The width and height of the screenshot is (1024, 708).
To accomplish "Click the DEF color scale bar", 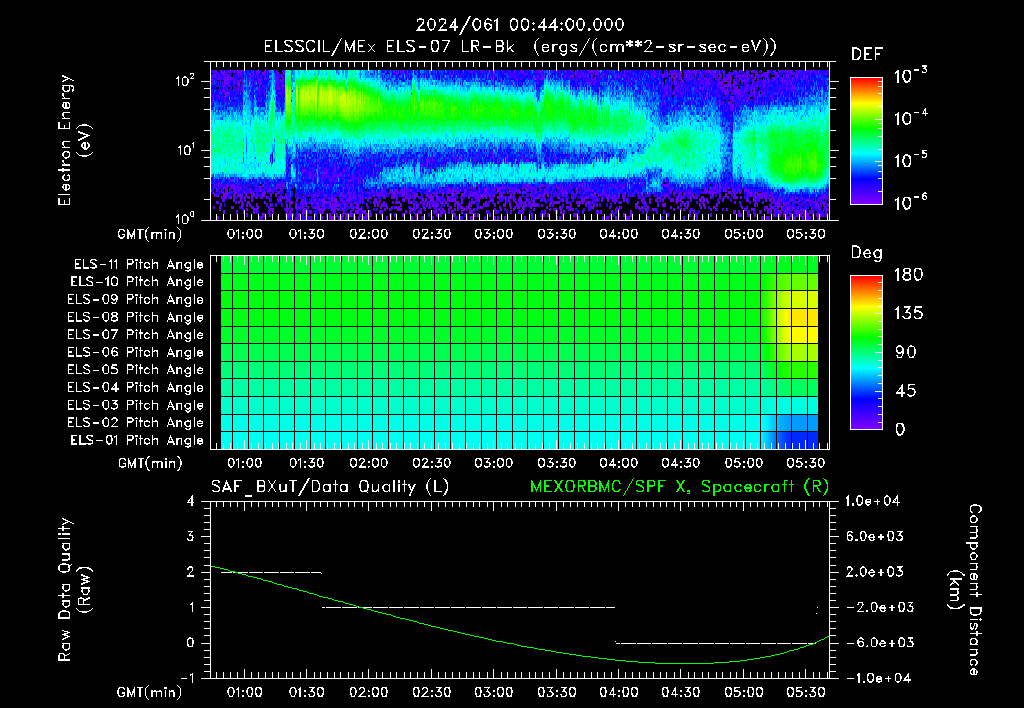I will 866,141.
